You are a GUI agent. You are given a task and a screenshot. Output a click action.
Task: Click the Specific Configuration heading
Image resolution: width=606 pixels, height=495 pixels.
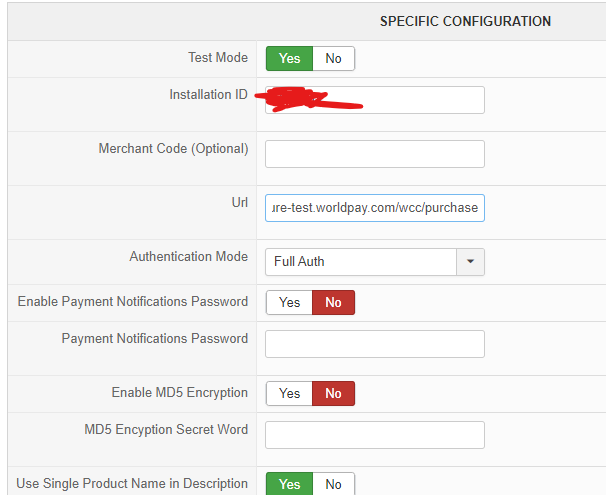465,21
